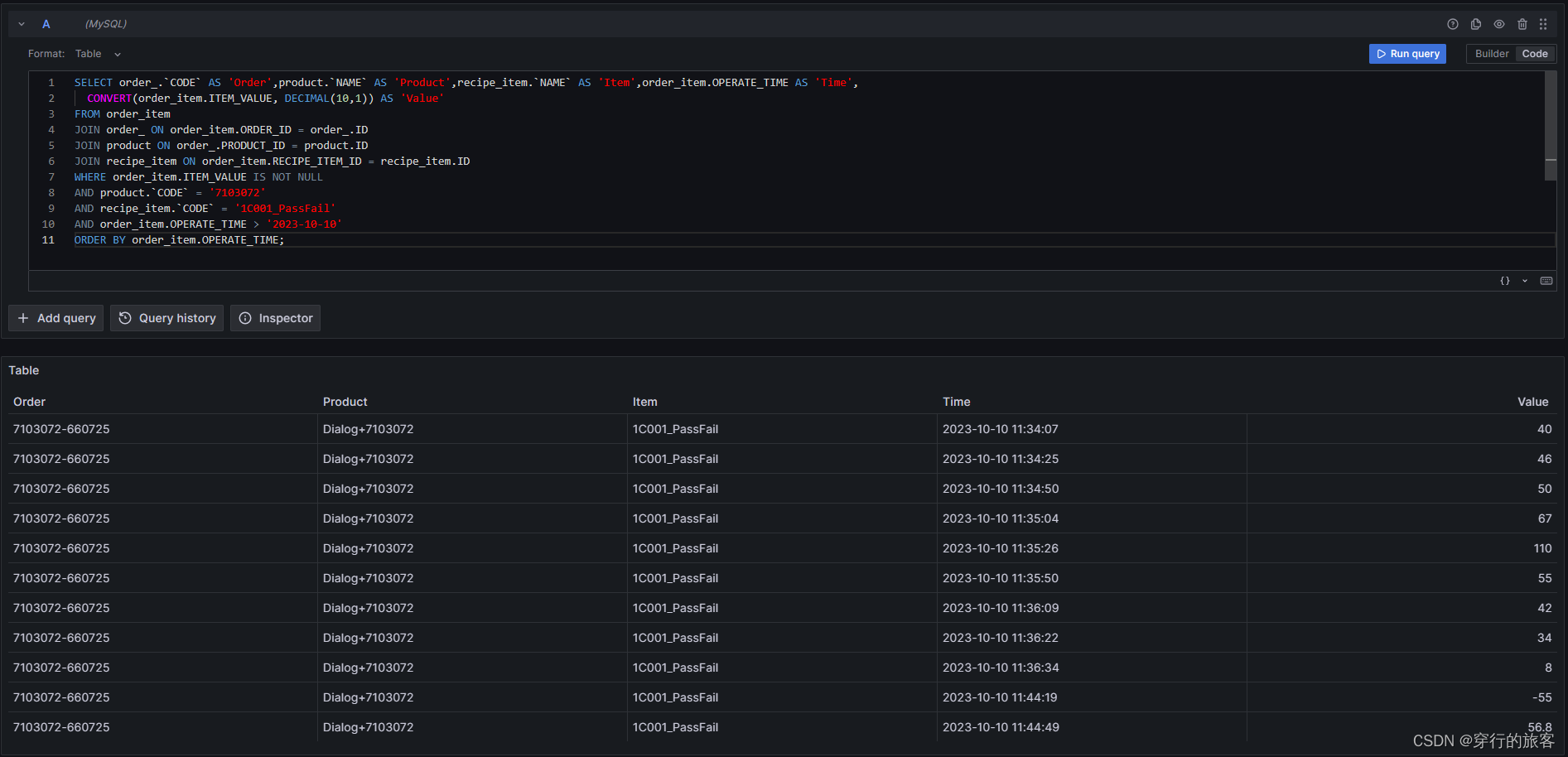Collapse query A using its chevron

(x=21, y=24)
